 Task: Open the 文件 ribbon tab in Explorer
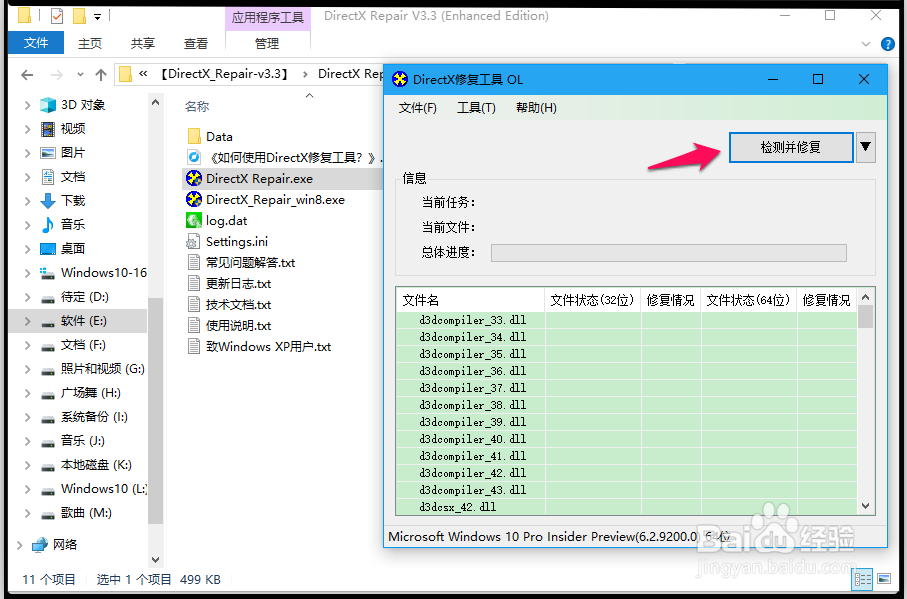pyautogui.click(x=36, y=43)
